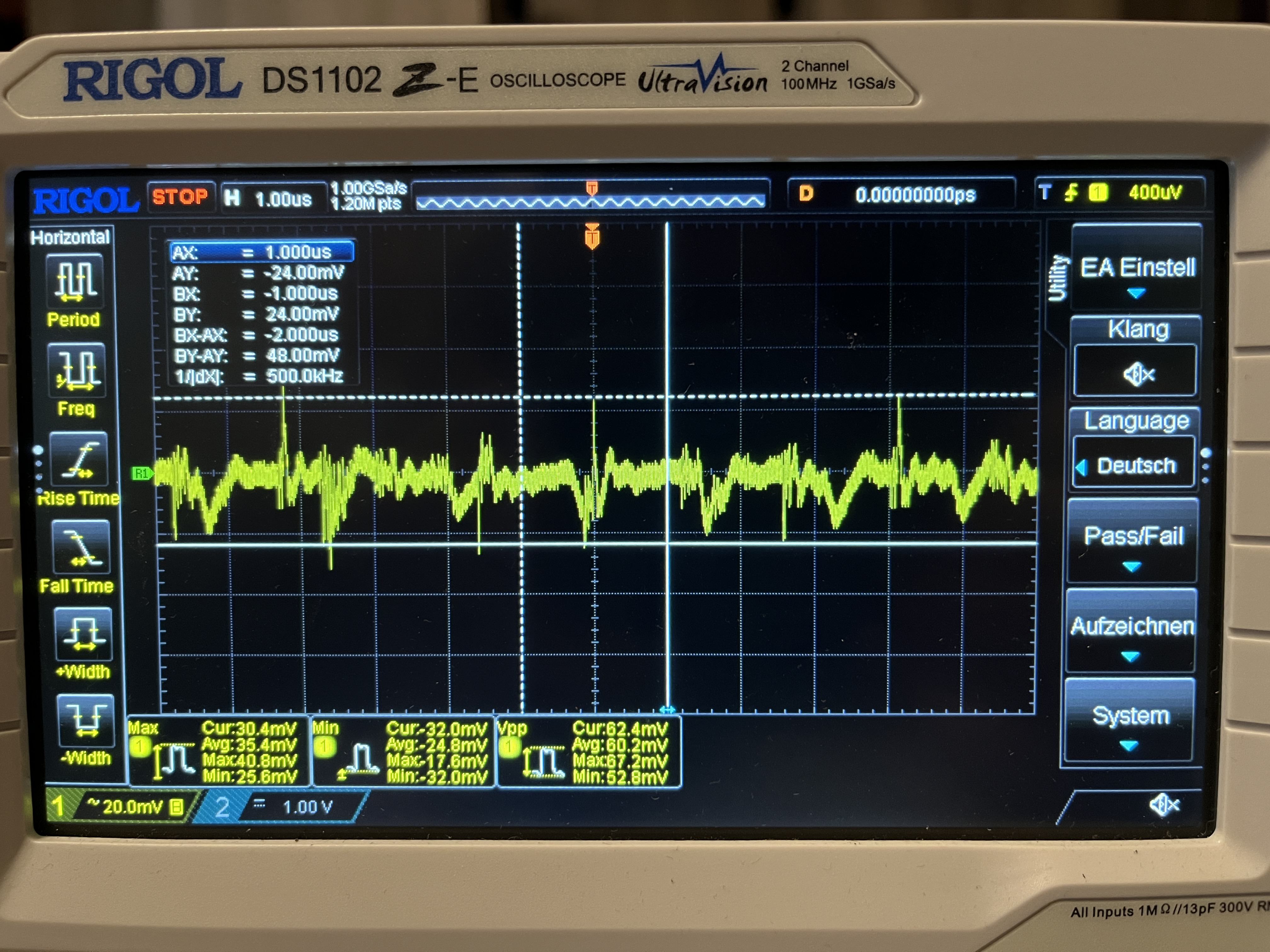Open the Aufzeichnen submenu
The image size is (1270, 952).
1131,629
